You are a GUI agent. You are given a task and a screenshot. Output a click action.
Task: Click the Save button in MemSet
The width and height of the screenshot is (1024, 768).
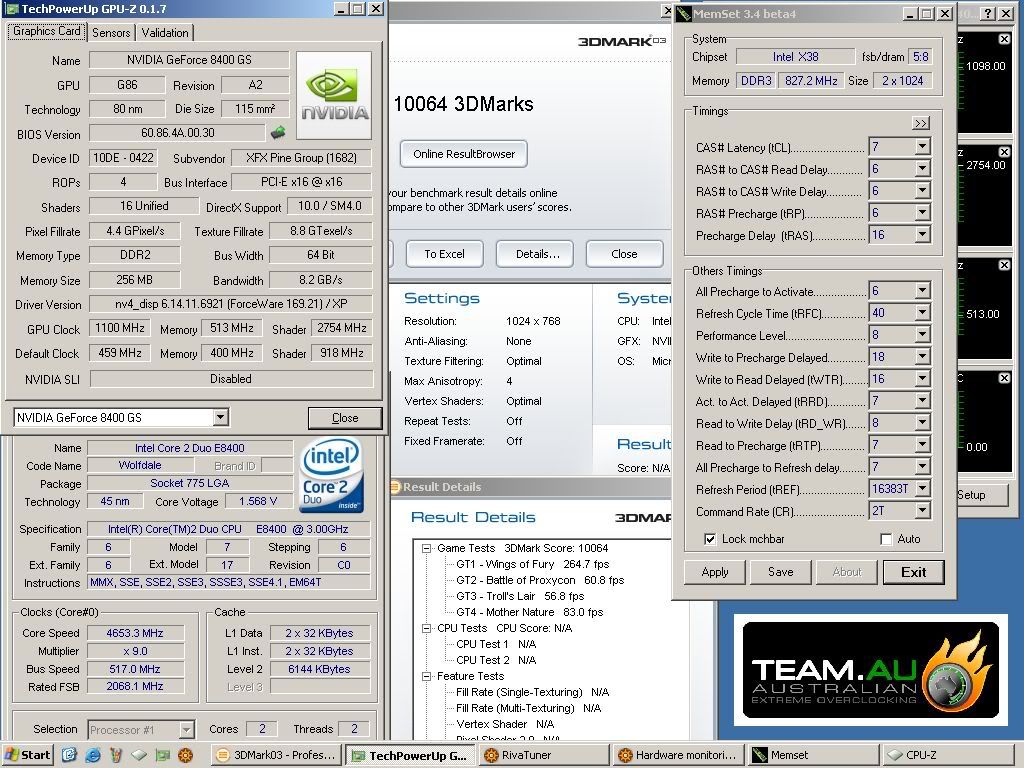point(780,572)
